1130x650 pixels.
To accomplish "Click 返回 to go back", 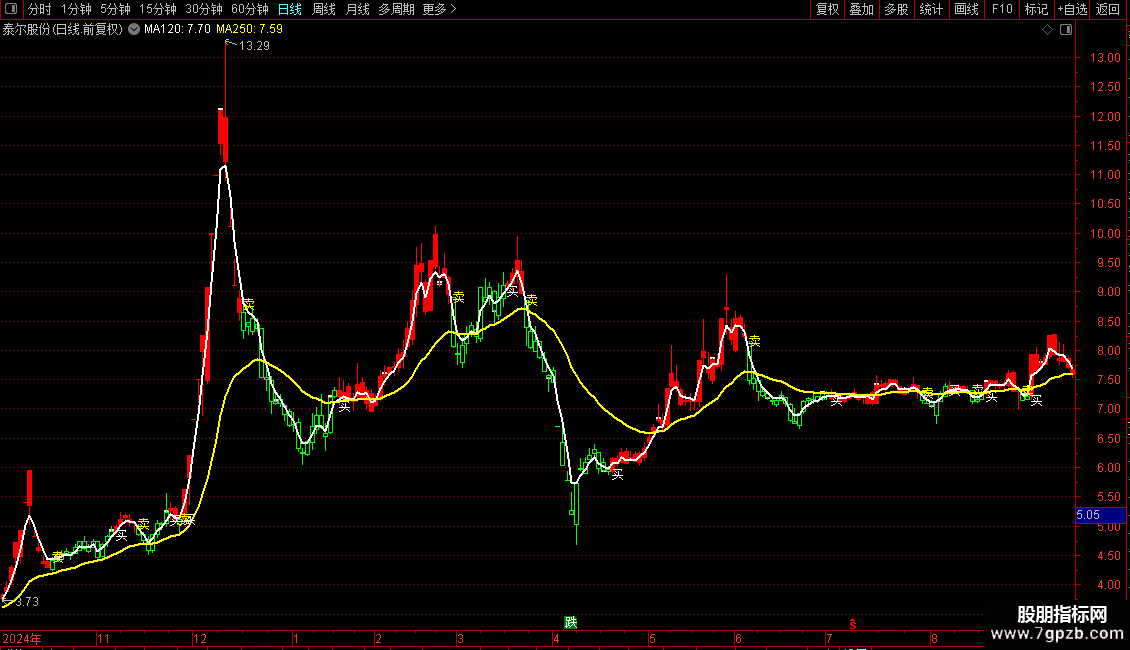I will 1108,9.
